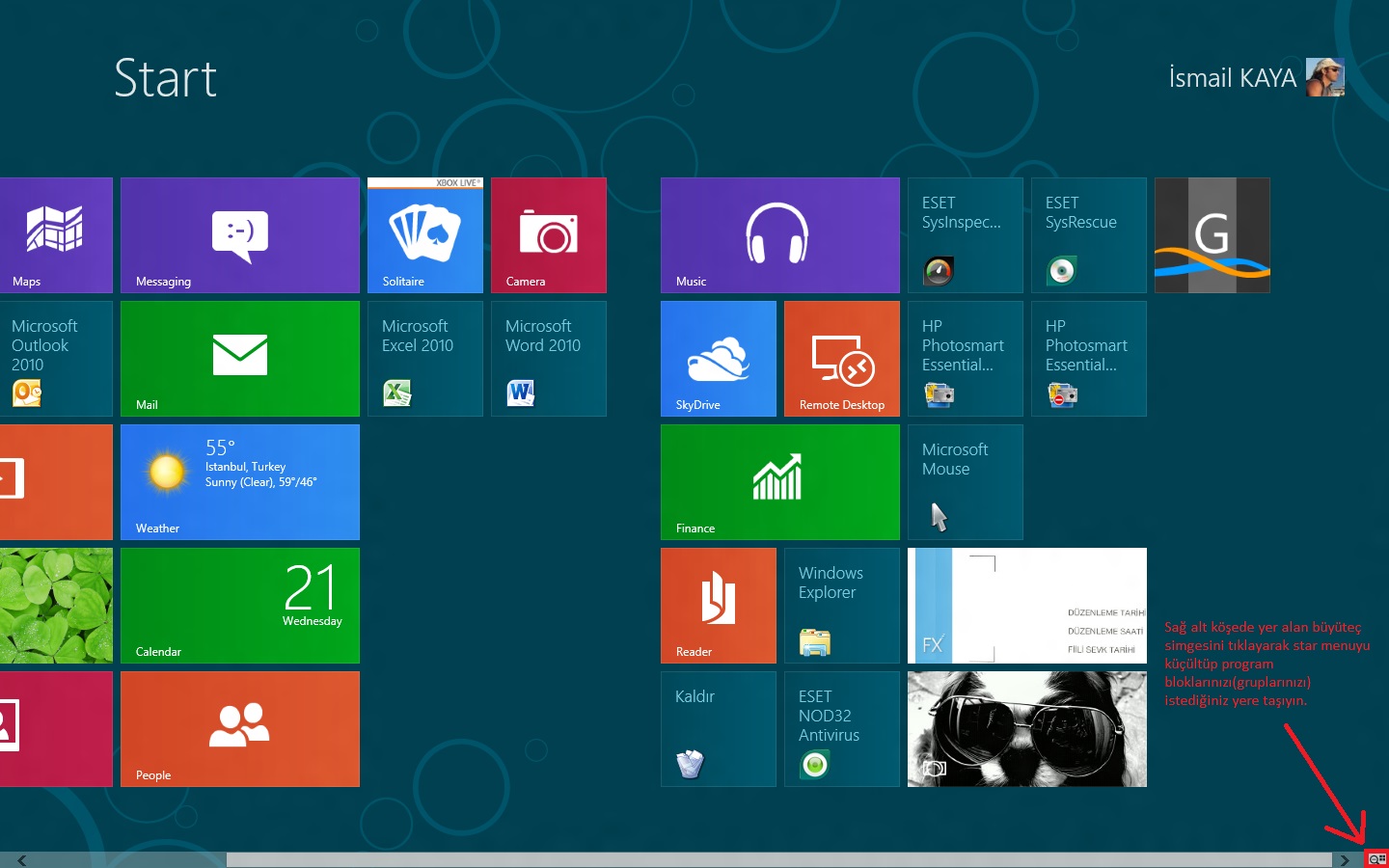
Task: Launch Microsoft Excel 2010 tile
Action: [425, 359]
